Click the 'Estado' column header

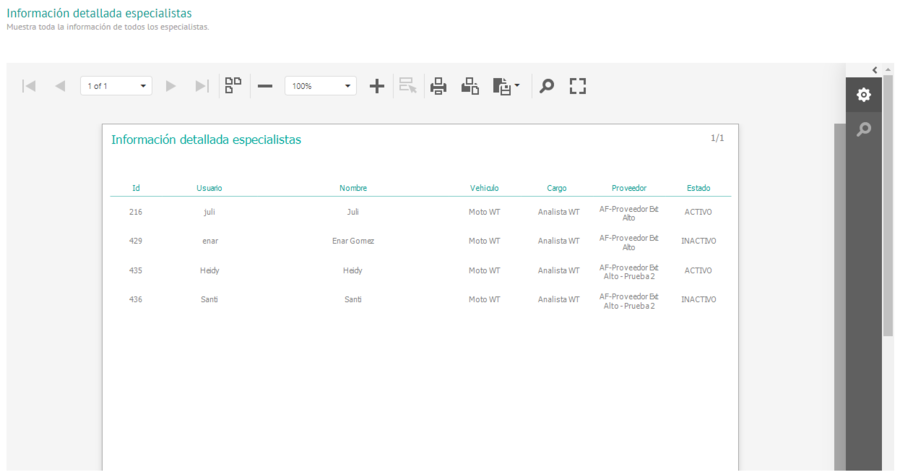pyautogui.click(x=699, y=188)
